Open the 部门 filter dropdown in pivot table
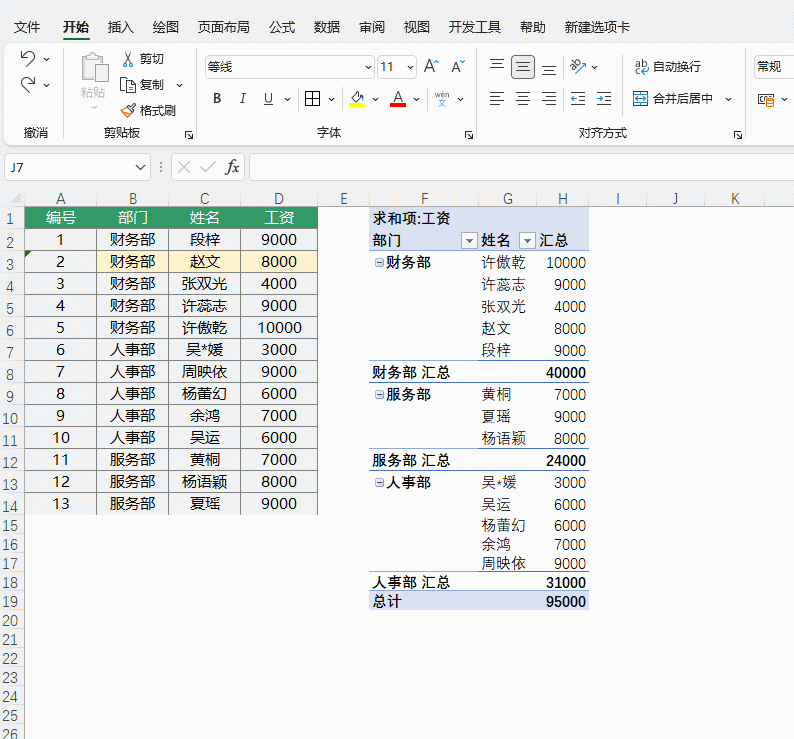 coord(468,241)
